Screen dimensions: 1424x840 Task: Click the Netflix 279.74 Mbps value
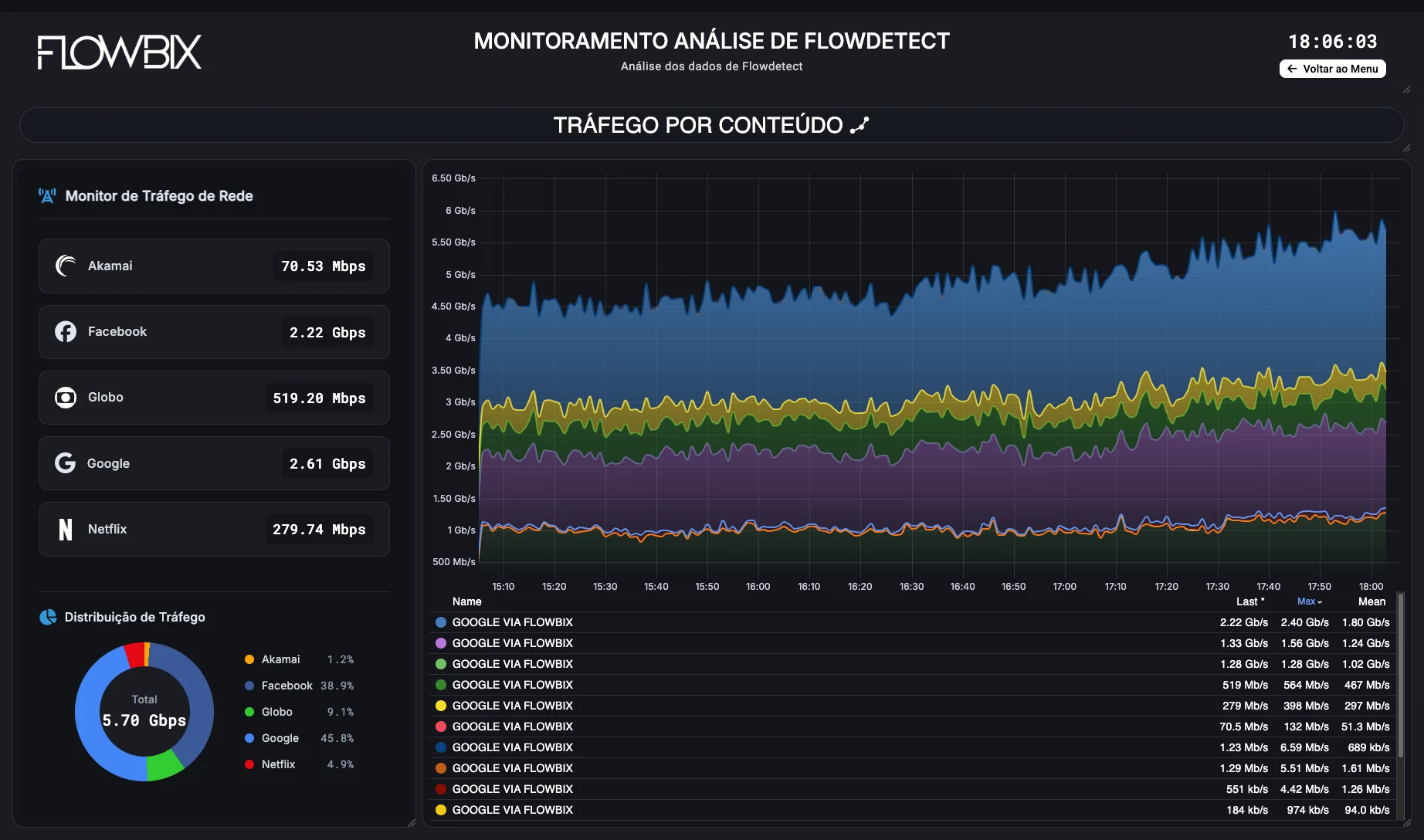click(319, 530)
